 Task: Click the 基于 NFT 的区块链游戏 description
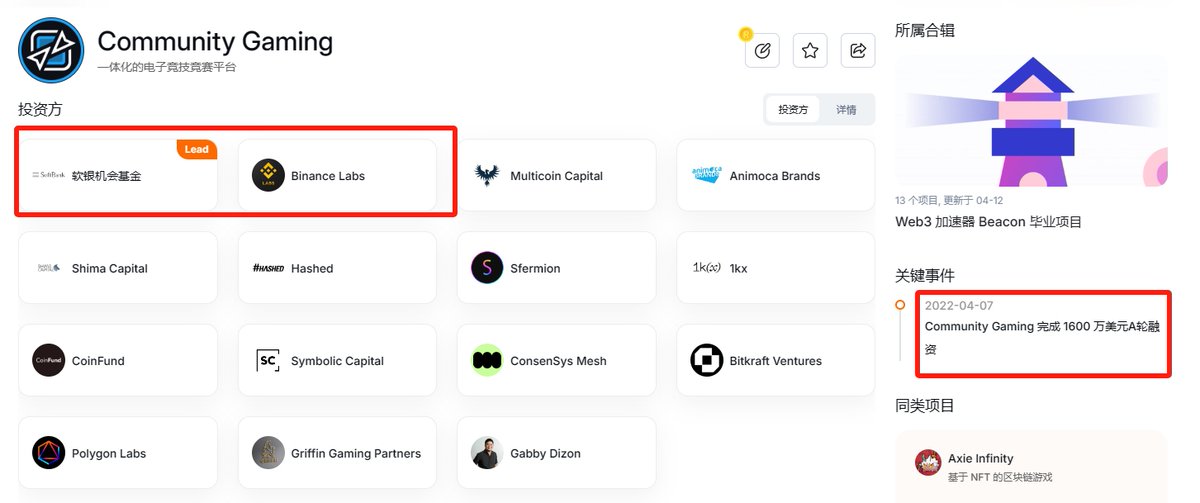click(1000, 478)
